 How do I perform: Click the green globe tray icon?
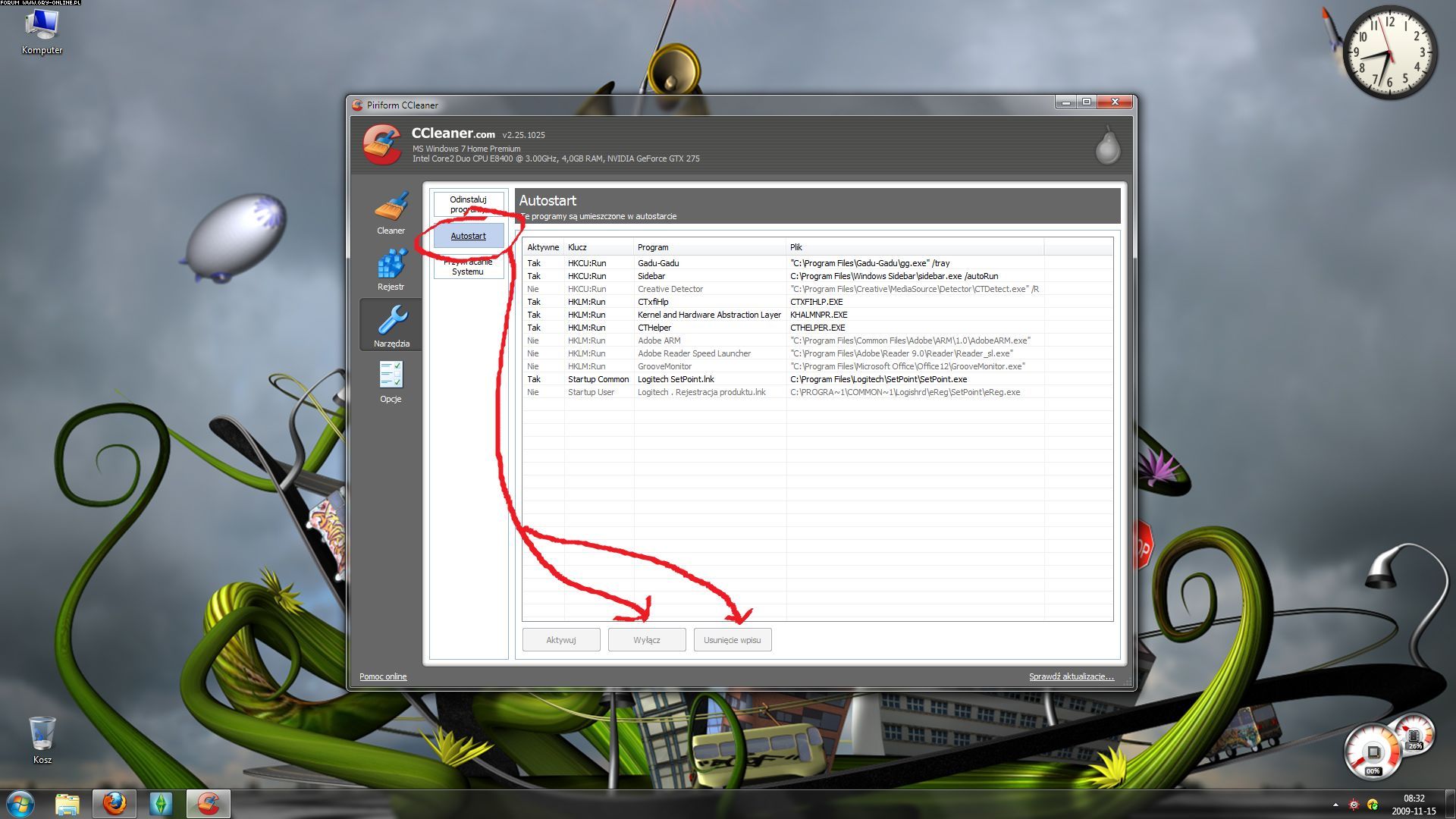pos(1373,805)
